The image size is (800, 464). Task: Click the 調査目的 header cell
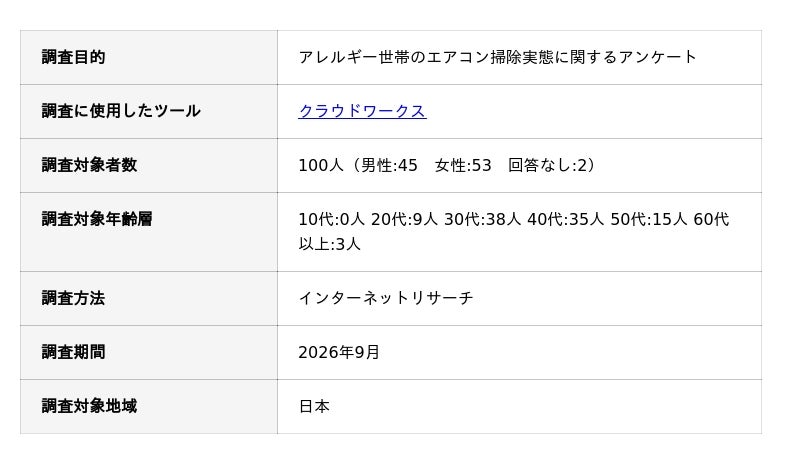pyautogui.click(x=148, y=57)
